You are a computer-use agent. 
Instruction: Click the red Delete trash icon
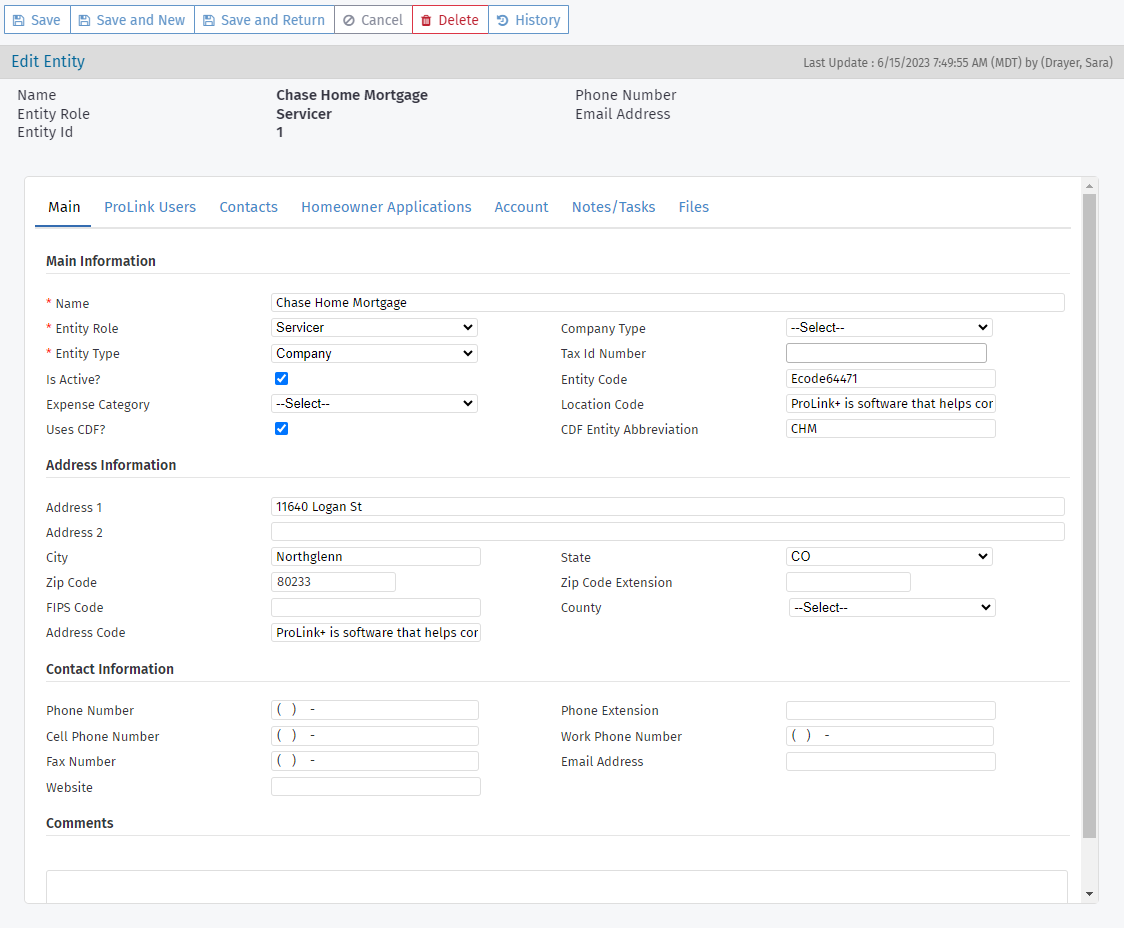click(427, 20)
